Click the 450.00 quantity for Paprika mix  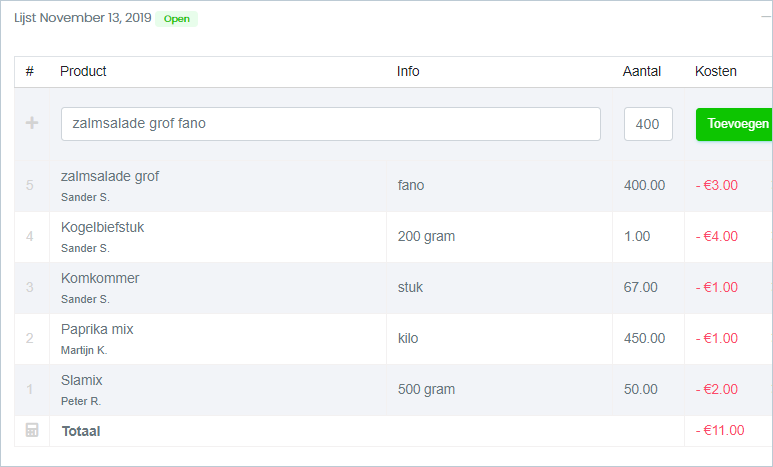pos(644,339)
